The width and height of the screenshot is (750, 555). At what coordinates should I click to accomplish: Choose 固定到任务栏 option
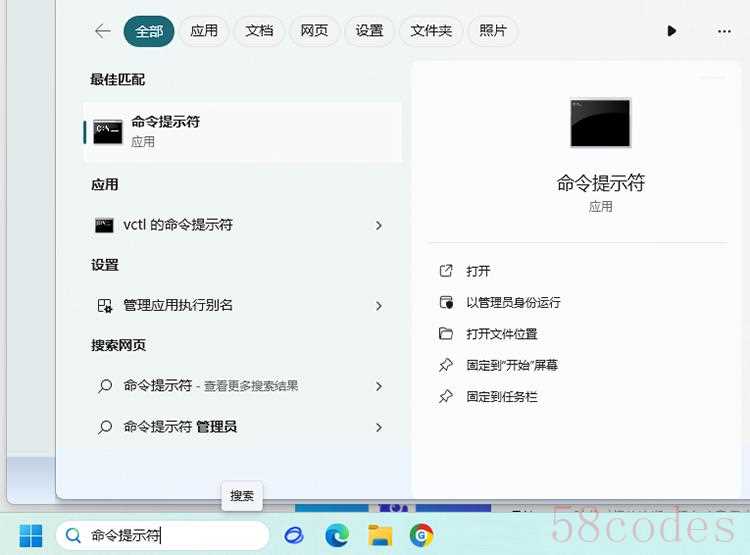point(501,397)
